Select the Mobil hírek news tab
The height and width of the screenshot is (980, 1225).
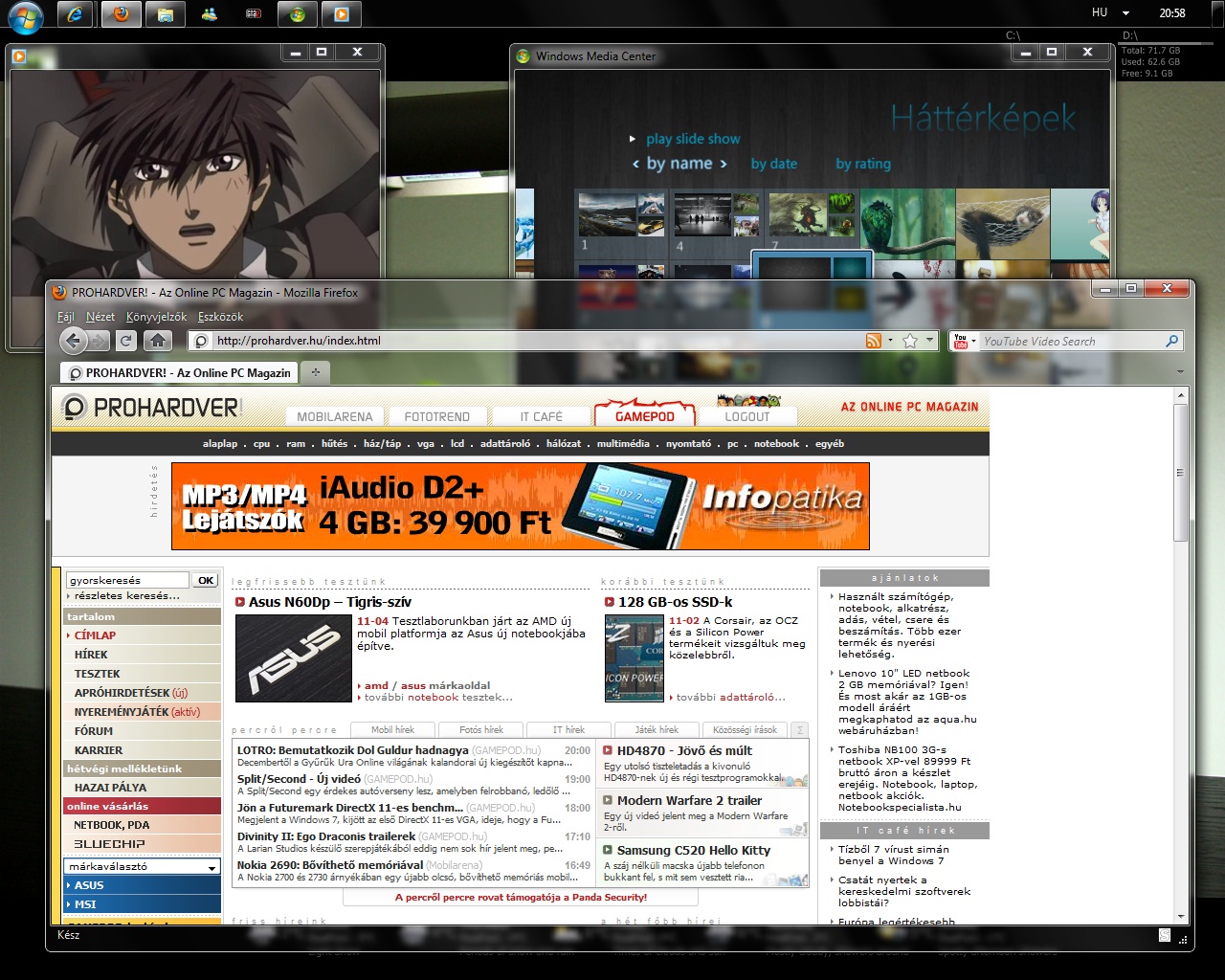click(x=393, y=729)
